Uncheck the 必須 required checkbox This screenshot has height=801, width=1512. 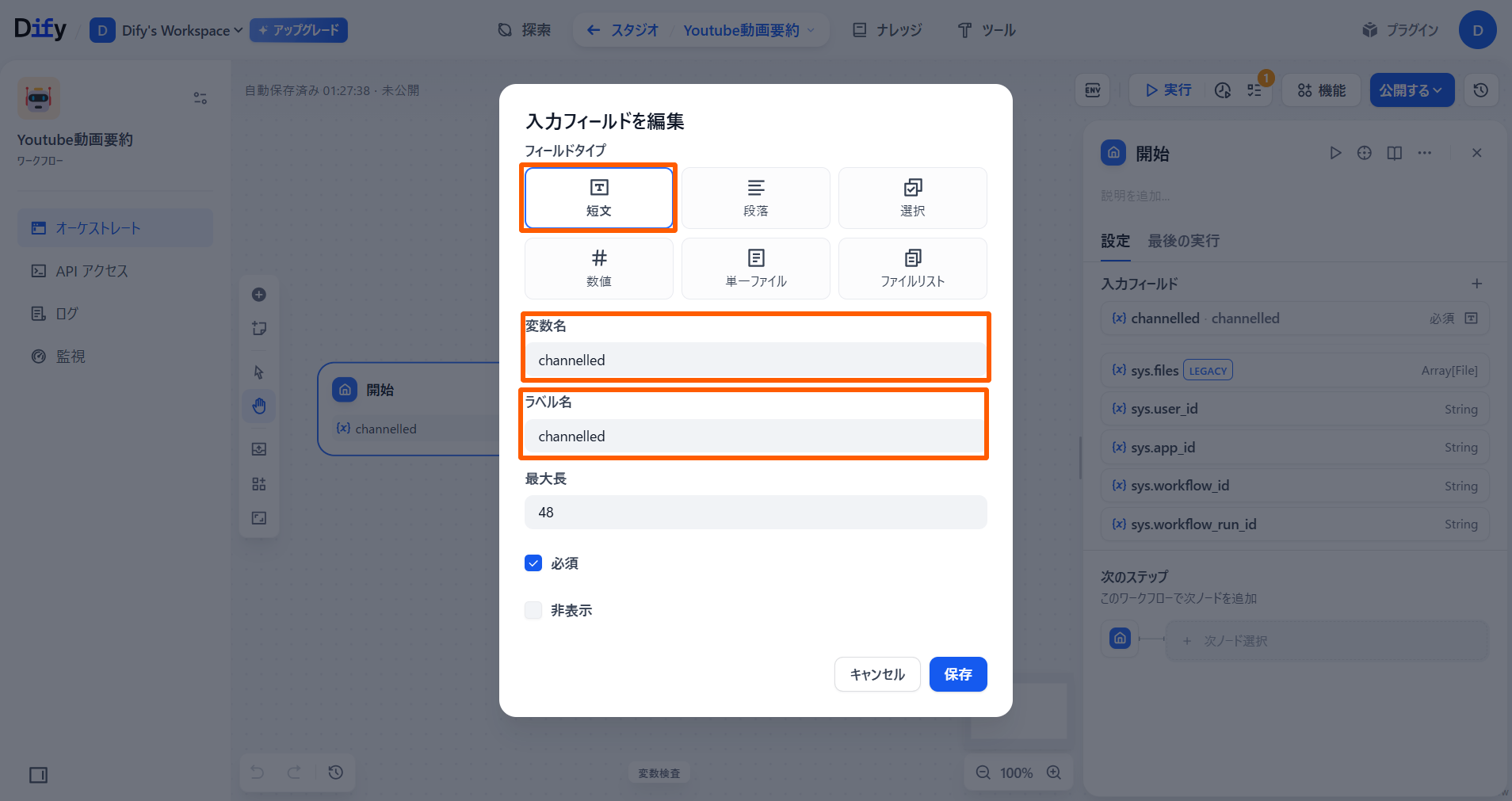pos(533,563)
